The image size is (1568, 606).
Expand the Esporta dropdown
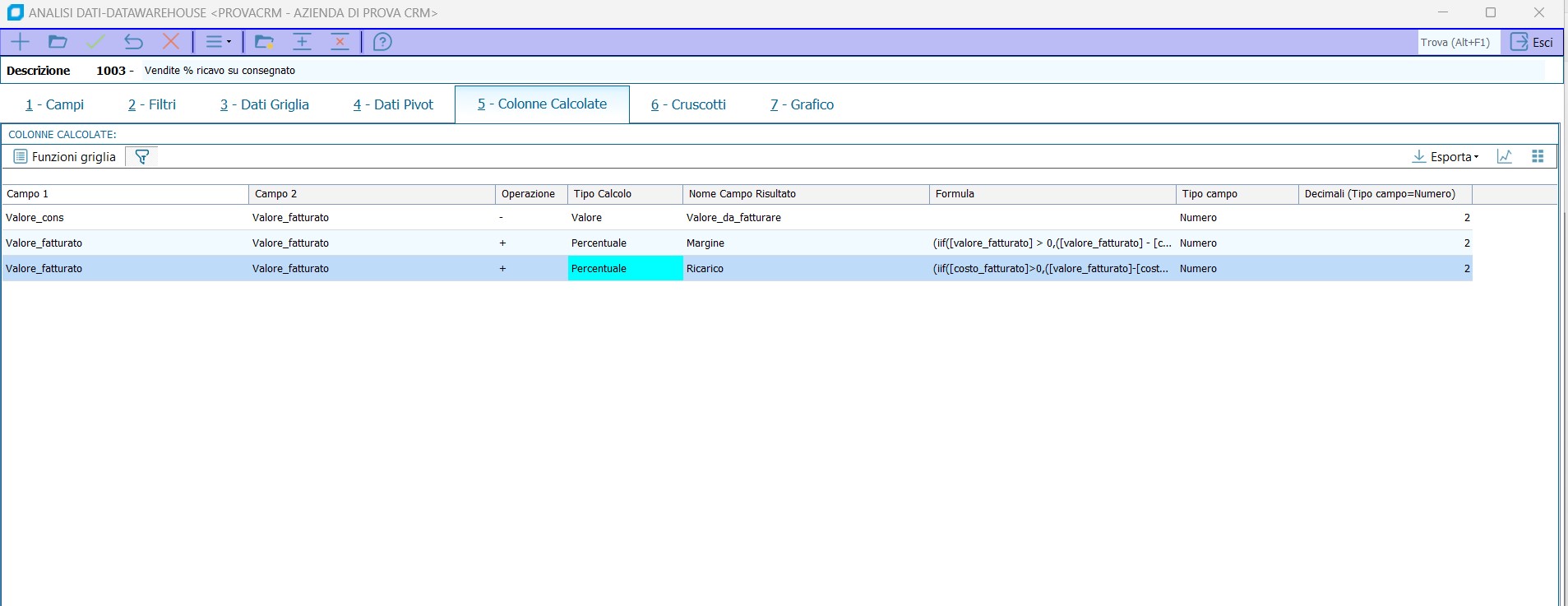[1445, 157]
